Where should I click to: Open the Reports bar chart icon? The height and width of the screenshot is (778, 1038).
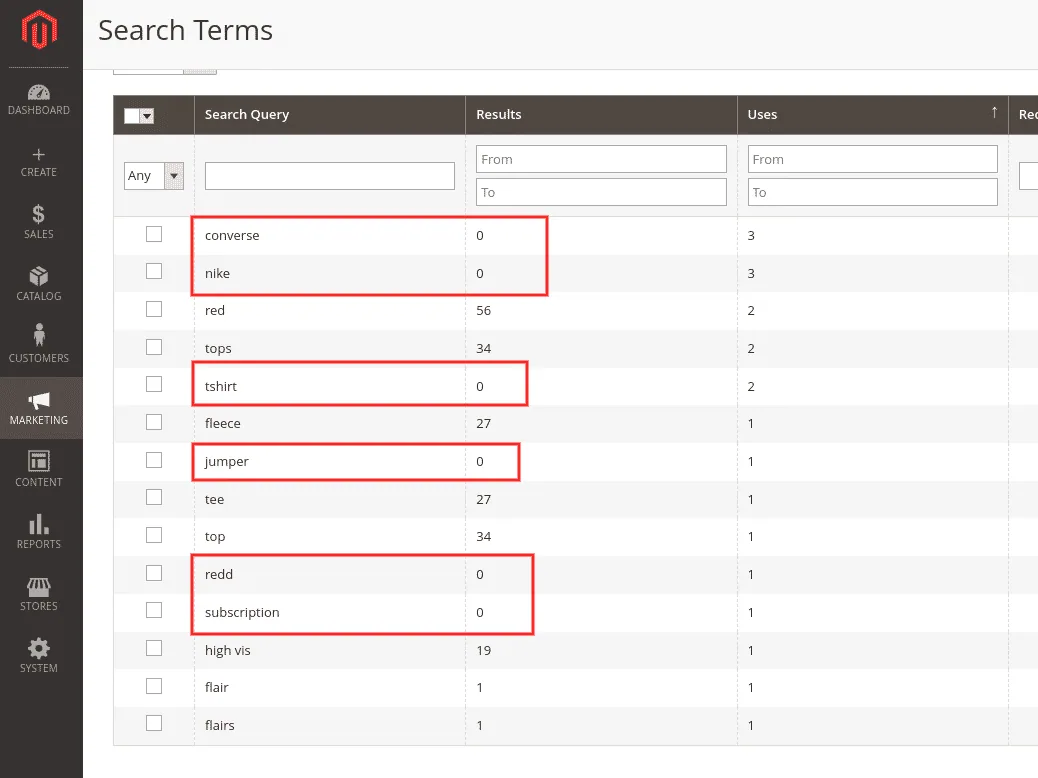coord(38,524)
